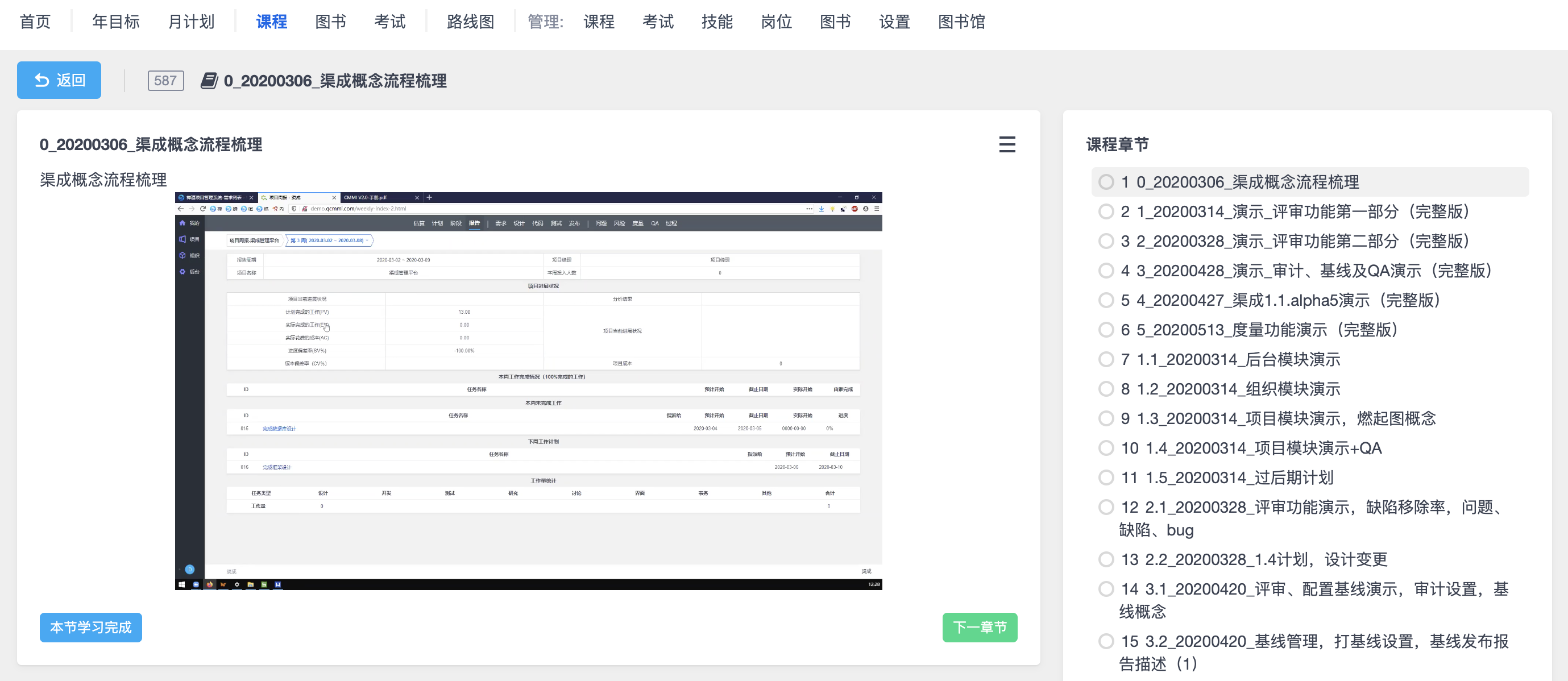This screenshot has width=1568, height=681.
Task: Open chapter 15 基线管理，打基线设置
Action: [1313, 653]
